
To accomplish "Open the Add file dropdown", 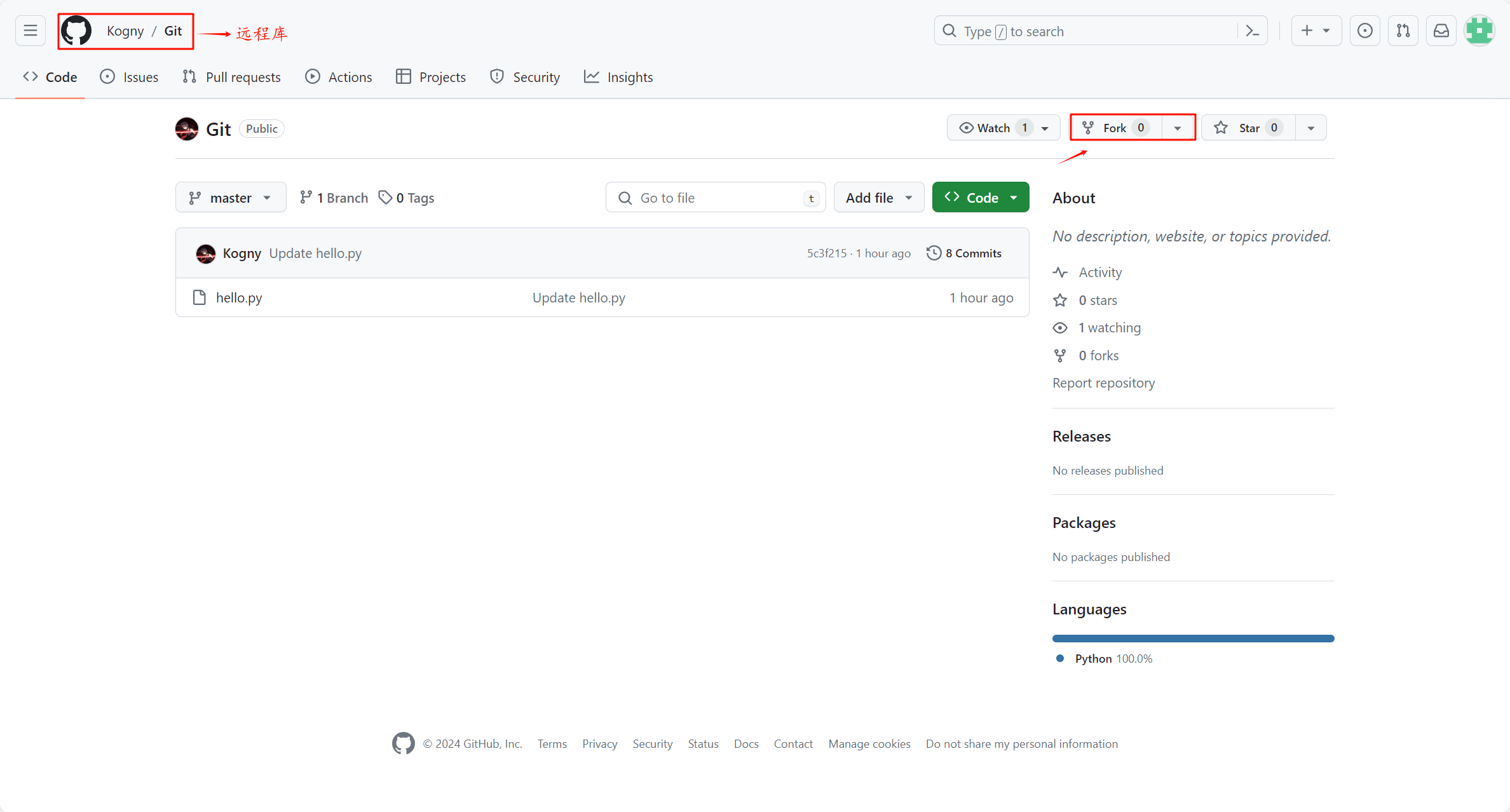I will (879, 198).
